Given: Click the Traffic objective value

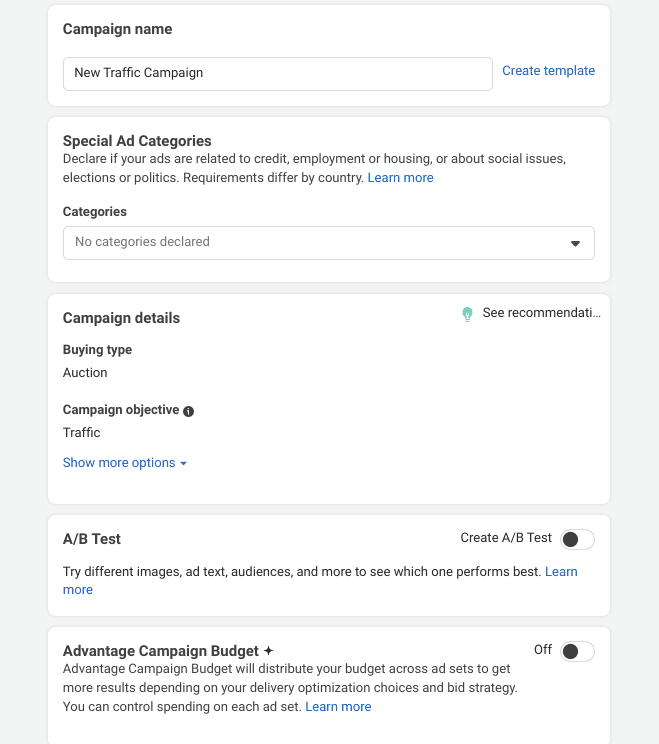Looking at the screenshot, I should click(x=82, y=432).
